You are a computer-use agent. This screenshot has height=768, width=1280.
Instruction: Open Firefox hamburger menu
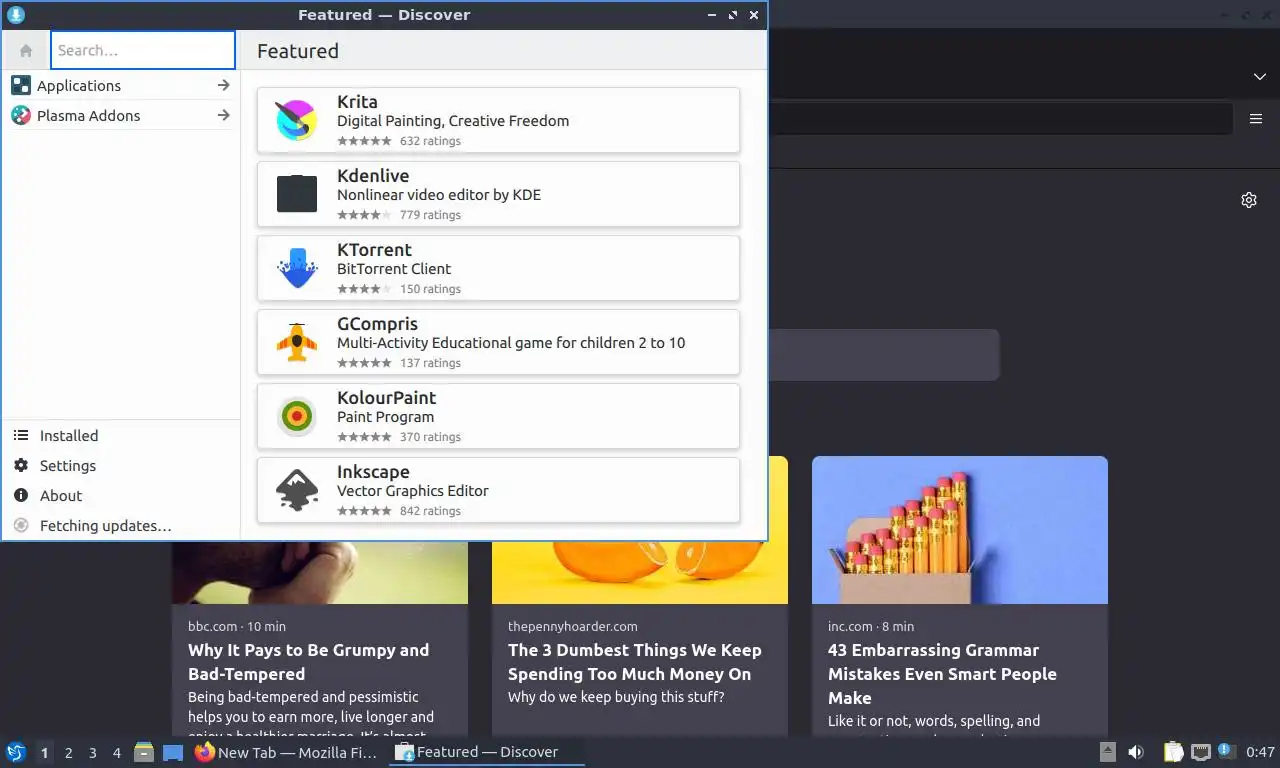pos(1256,119)
